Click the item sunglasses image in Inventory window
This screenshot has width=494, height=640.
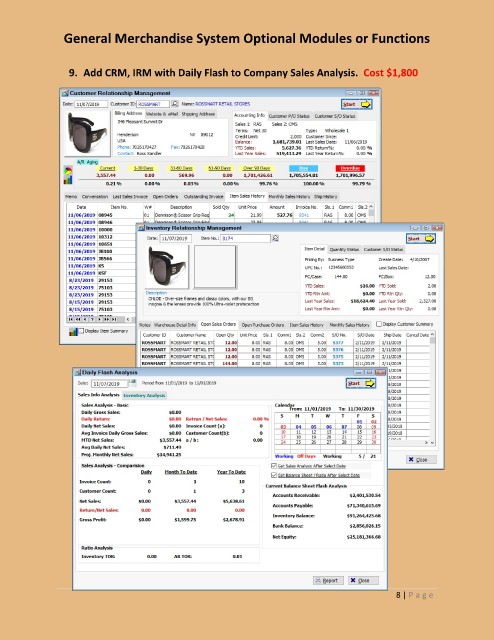pyautogui.click(x=167, y=267)
